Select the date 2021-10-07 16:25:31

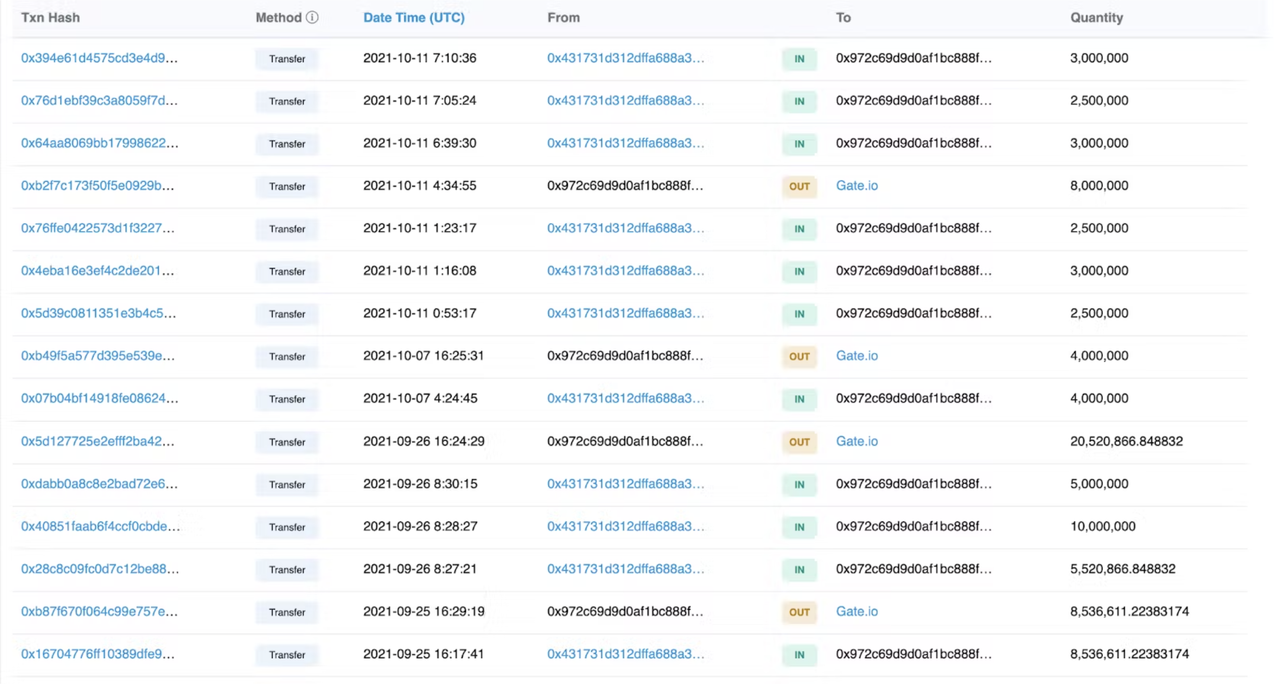coord(424,356)
